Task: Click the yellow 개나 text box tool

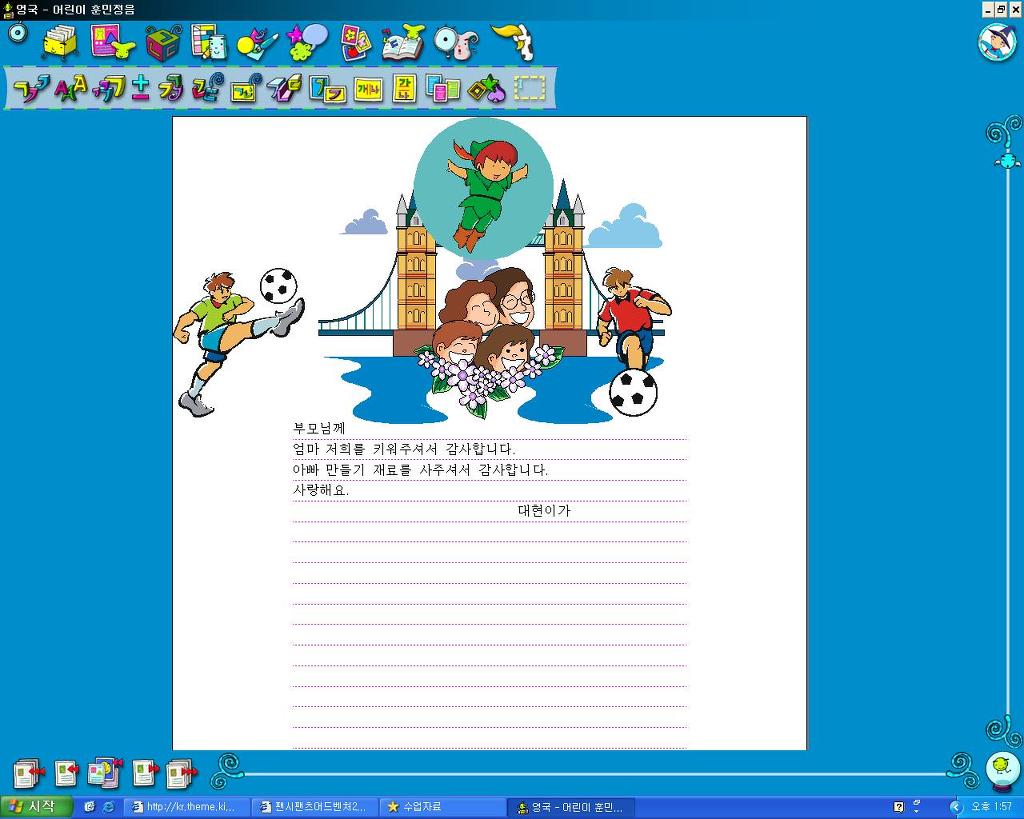Action: pos(368,89)
